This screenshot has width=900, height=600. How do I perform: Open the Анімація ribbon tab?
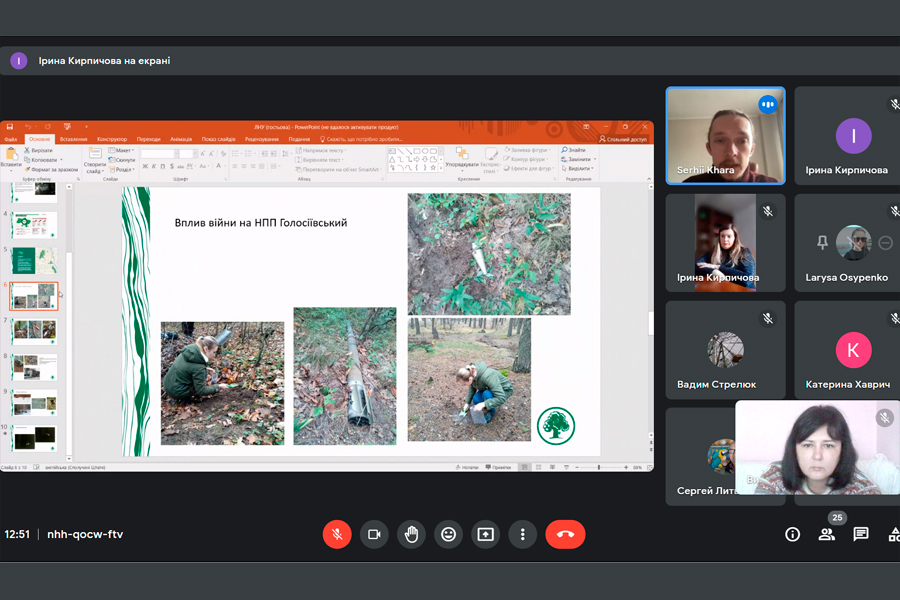(x=181, y=139)
